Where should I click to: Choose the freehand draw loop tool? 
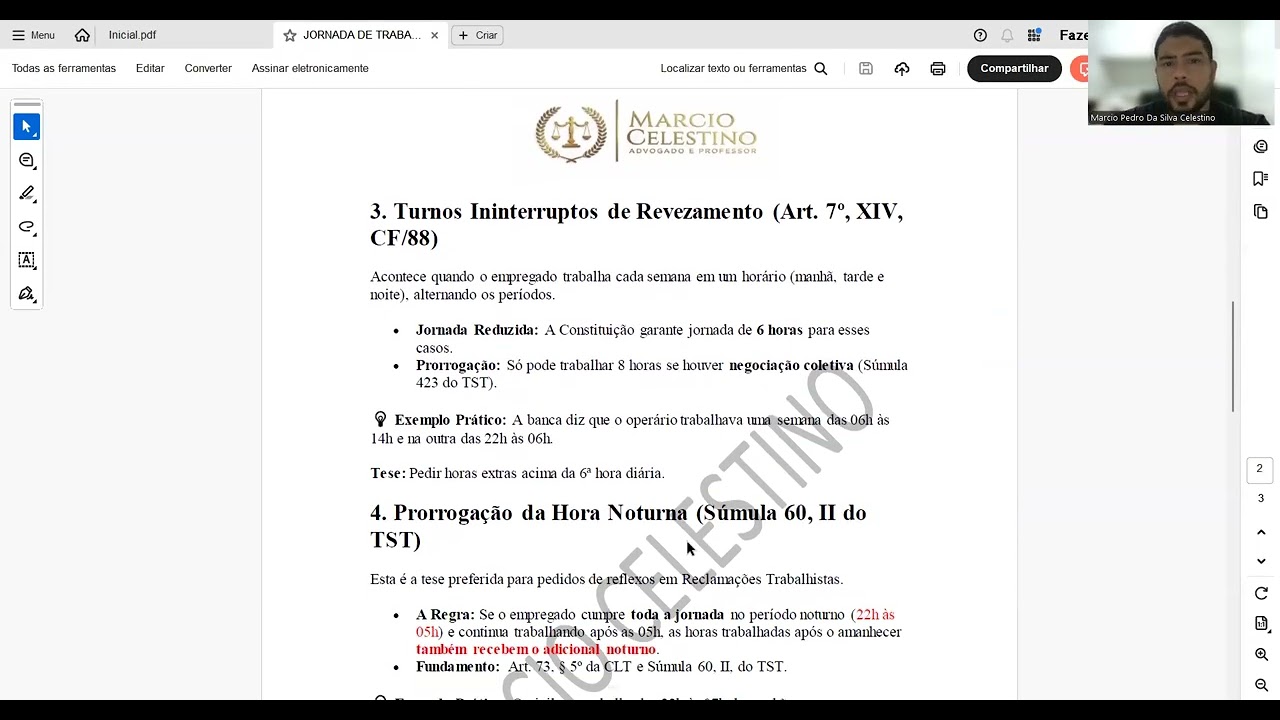coord(27,227)
